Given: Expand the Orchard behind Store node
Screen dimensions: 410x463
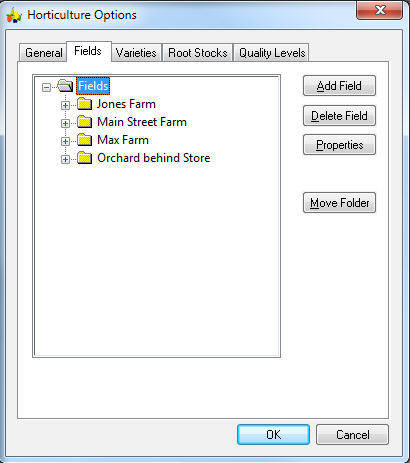Looking at the screenshot, I should tap(65, 160).
